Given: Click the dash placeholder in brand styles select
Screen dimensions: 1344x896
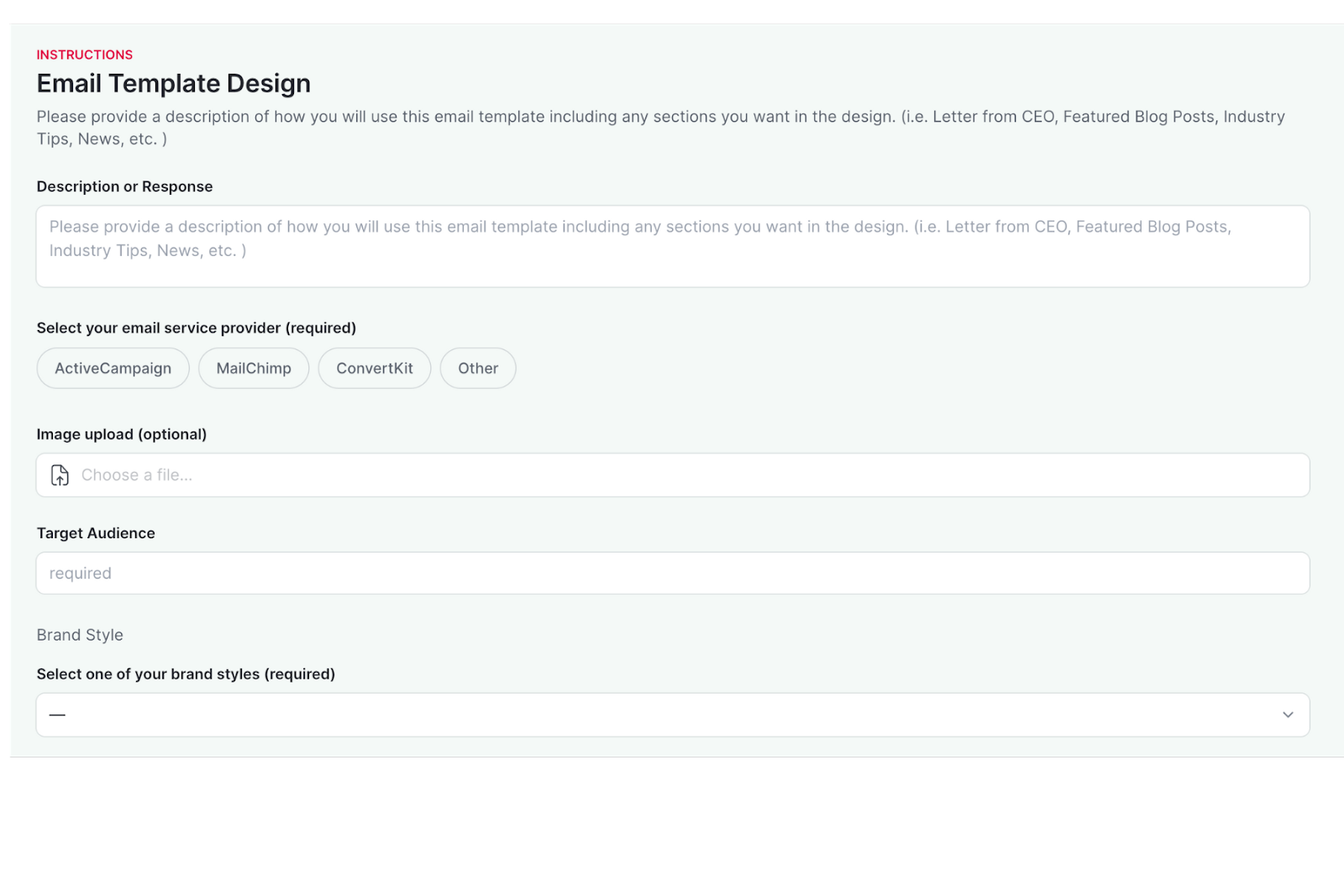Looking at the screenshot, I should [x=57, y=715].
